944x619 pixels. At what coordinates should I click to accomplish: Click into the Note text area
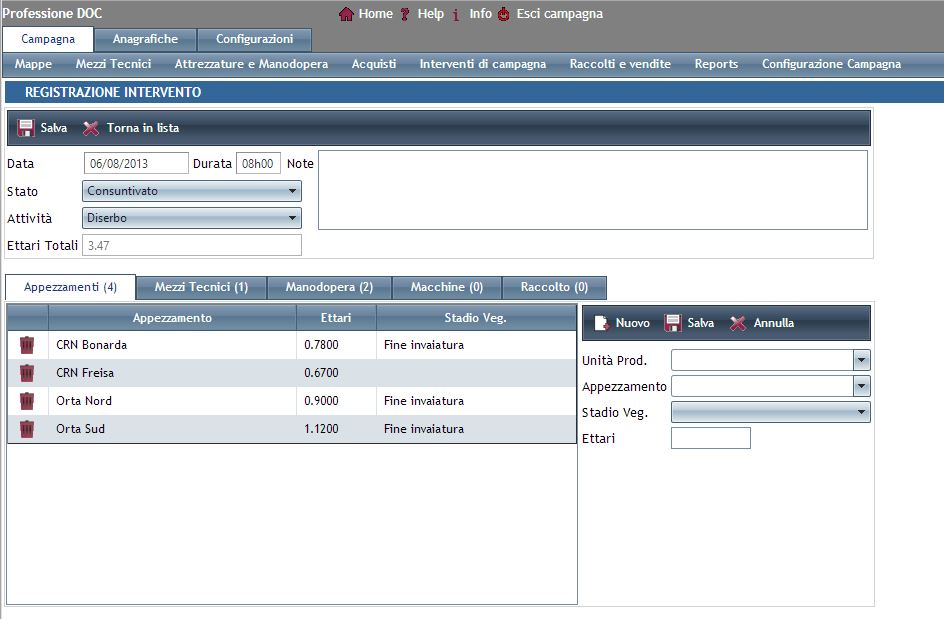point(592,190)
